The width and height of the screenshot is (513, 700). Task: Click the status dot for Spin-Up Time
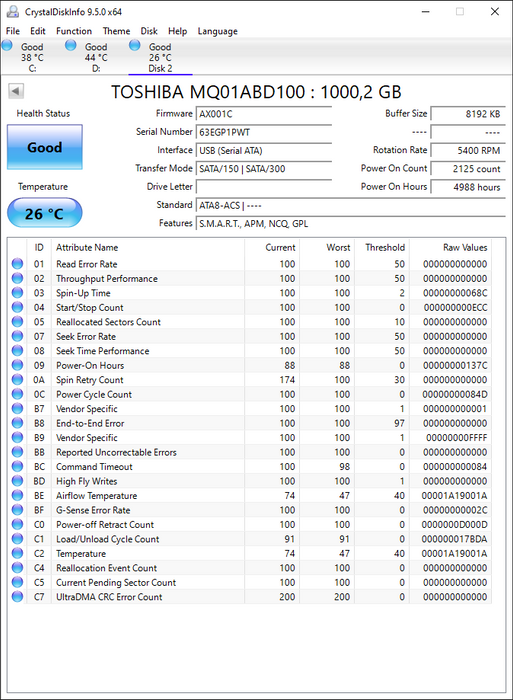point(17,293)
